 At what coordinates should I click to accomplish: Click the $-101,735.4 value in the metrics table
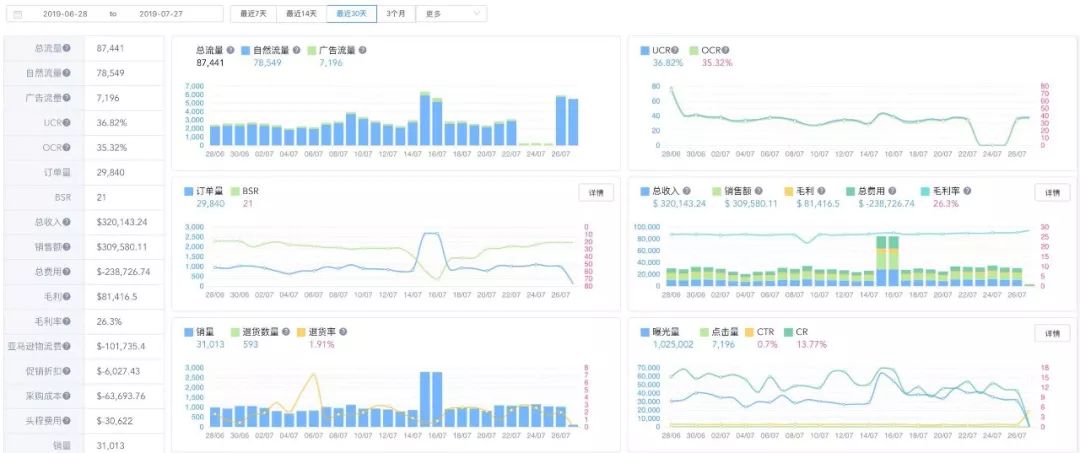click(121, 346)
